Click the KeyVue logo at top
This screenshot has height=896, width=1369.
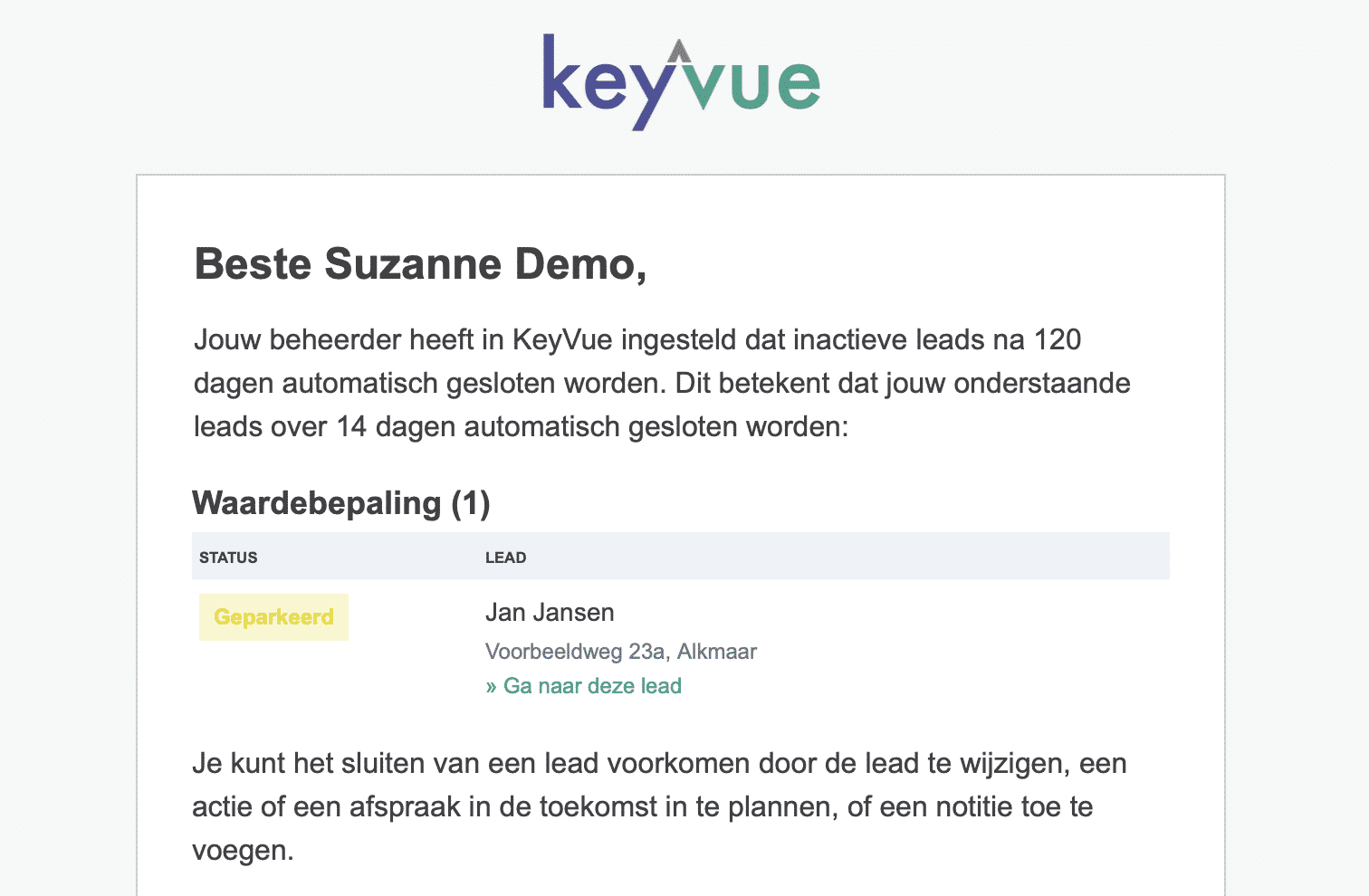(x=681, y=82)
